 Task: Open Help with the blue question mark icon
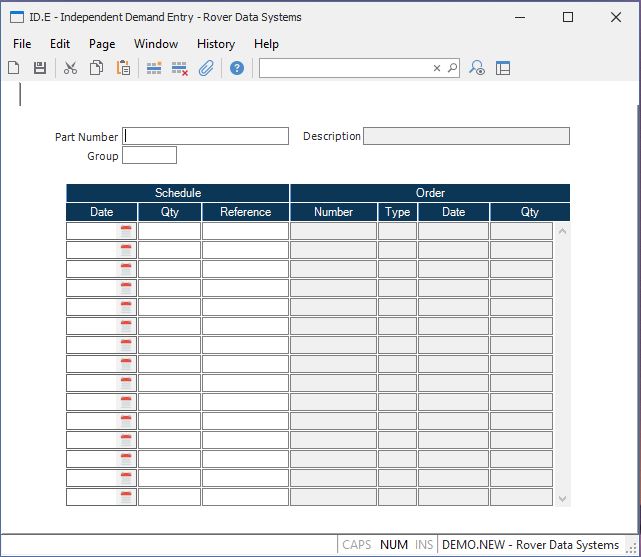click(x=237, y=68)
